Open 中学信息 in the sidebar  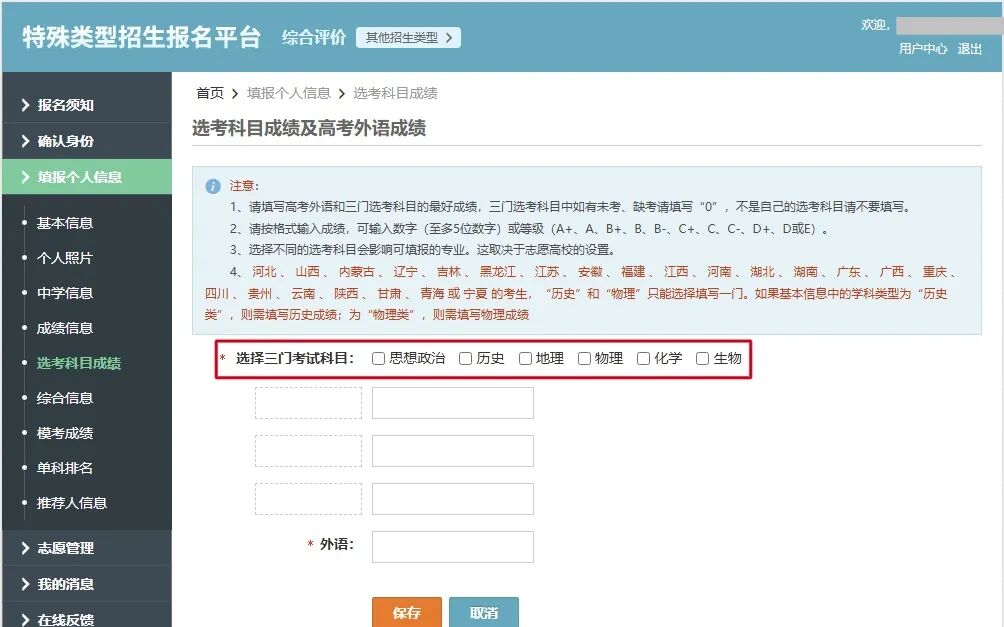[65, 293]
